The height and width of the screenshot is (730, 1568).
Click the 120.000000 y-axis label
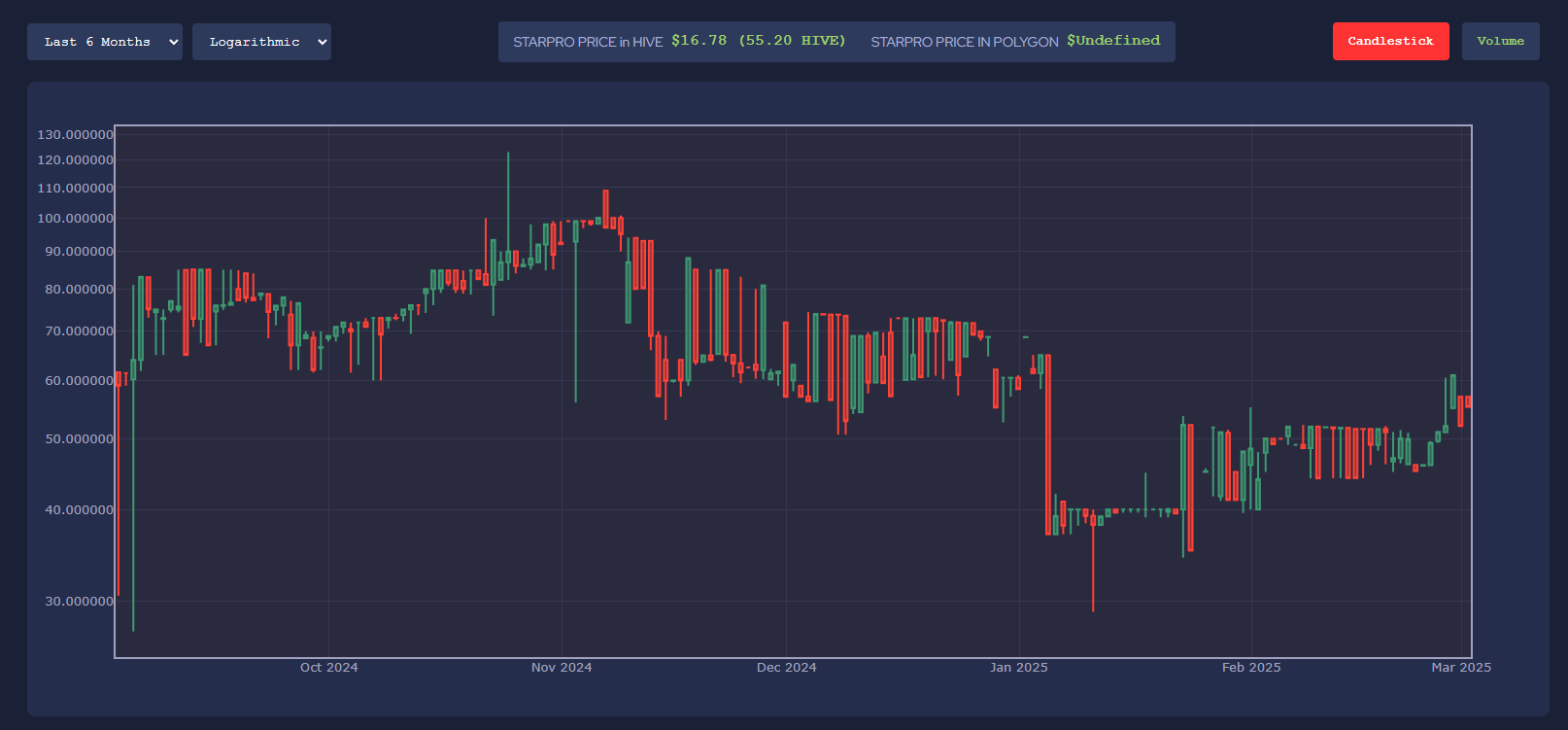coord(75,159)
